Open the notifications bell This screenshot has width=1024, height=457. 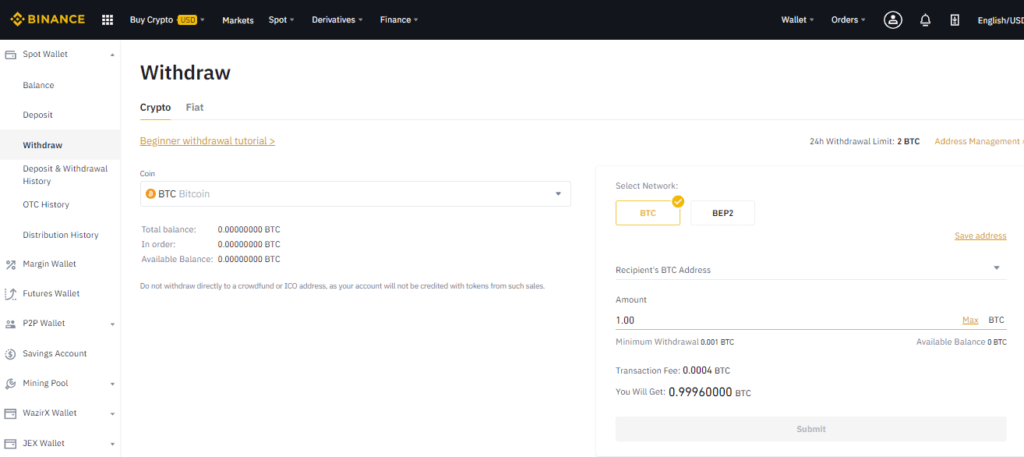tap(925, 20)
